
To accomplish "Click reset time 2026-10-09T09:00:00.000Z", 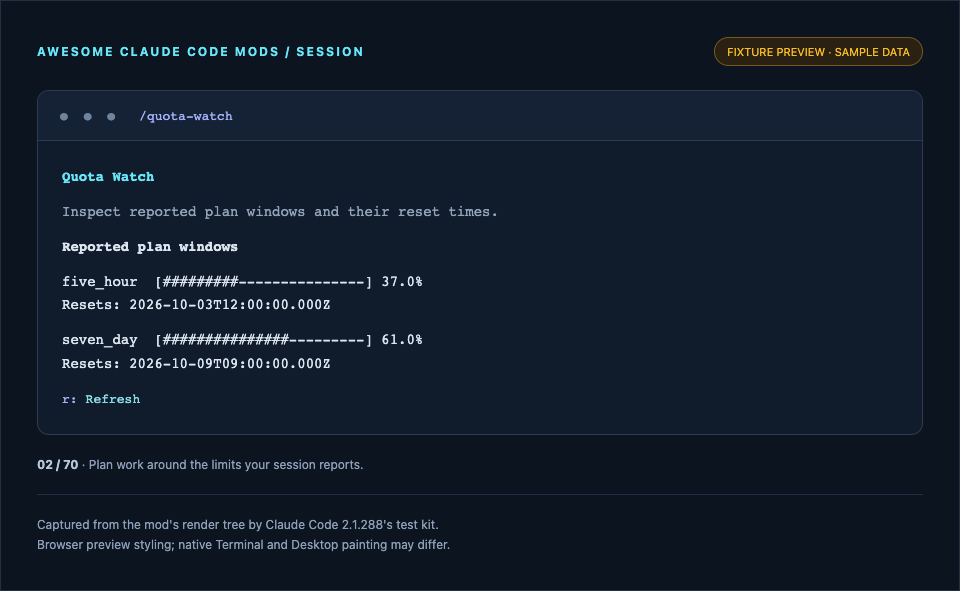I will point(230,364).
